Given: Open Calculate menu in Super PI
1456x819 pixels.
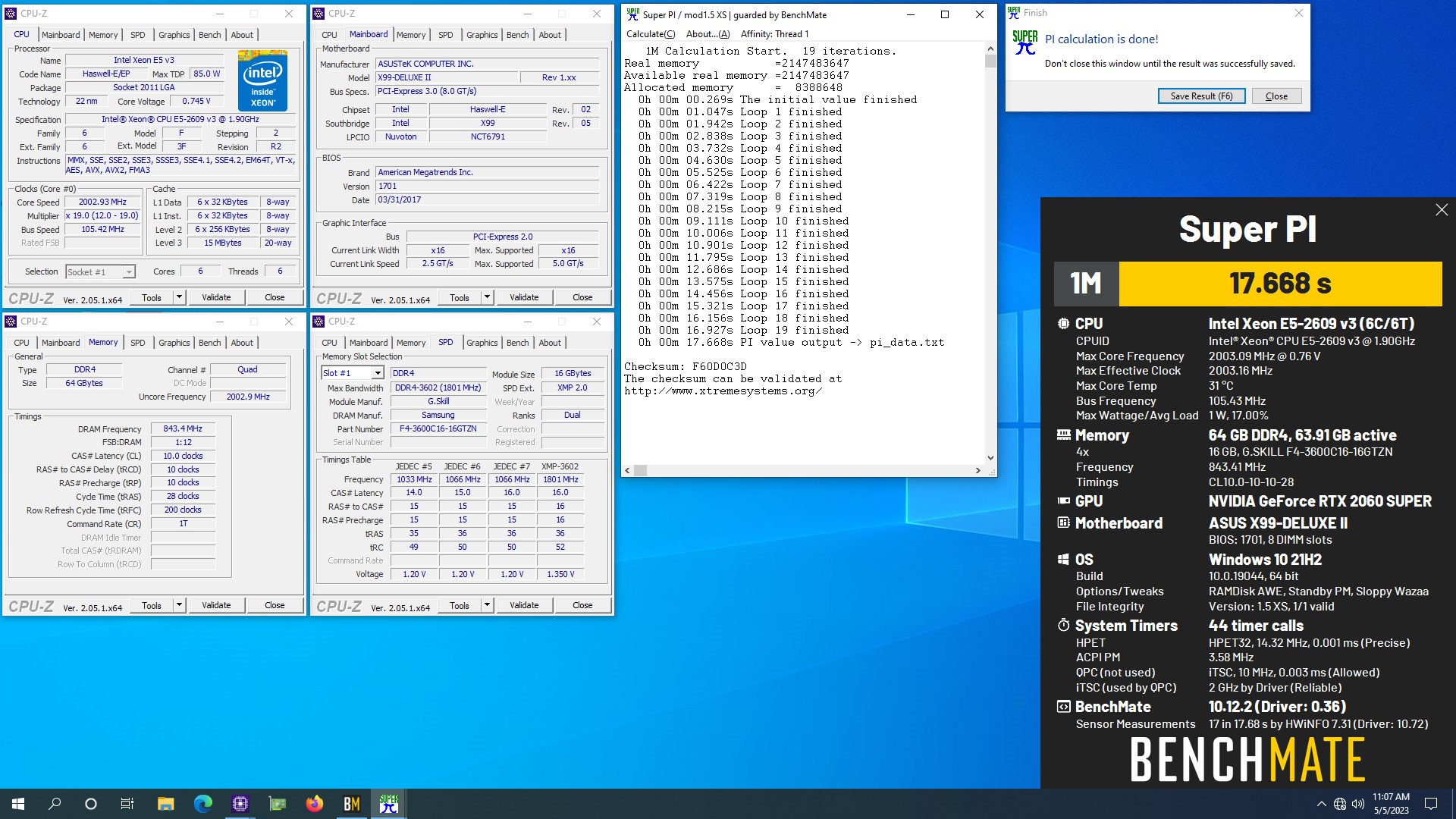Looking at the screenshot, I should pos(651,34).
